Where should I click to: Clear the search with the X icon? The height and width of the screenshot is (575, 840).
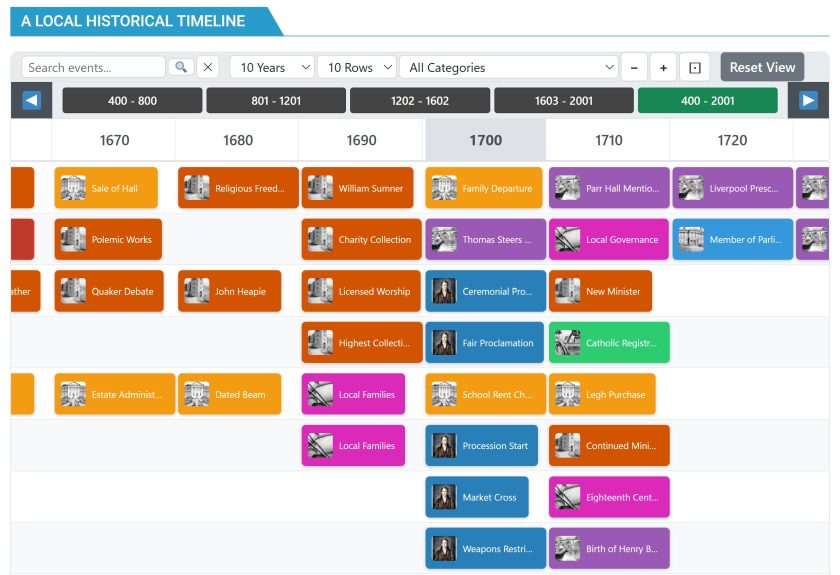pos(207,67)
